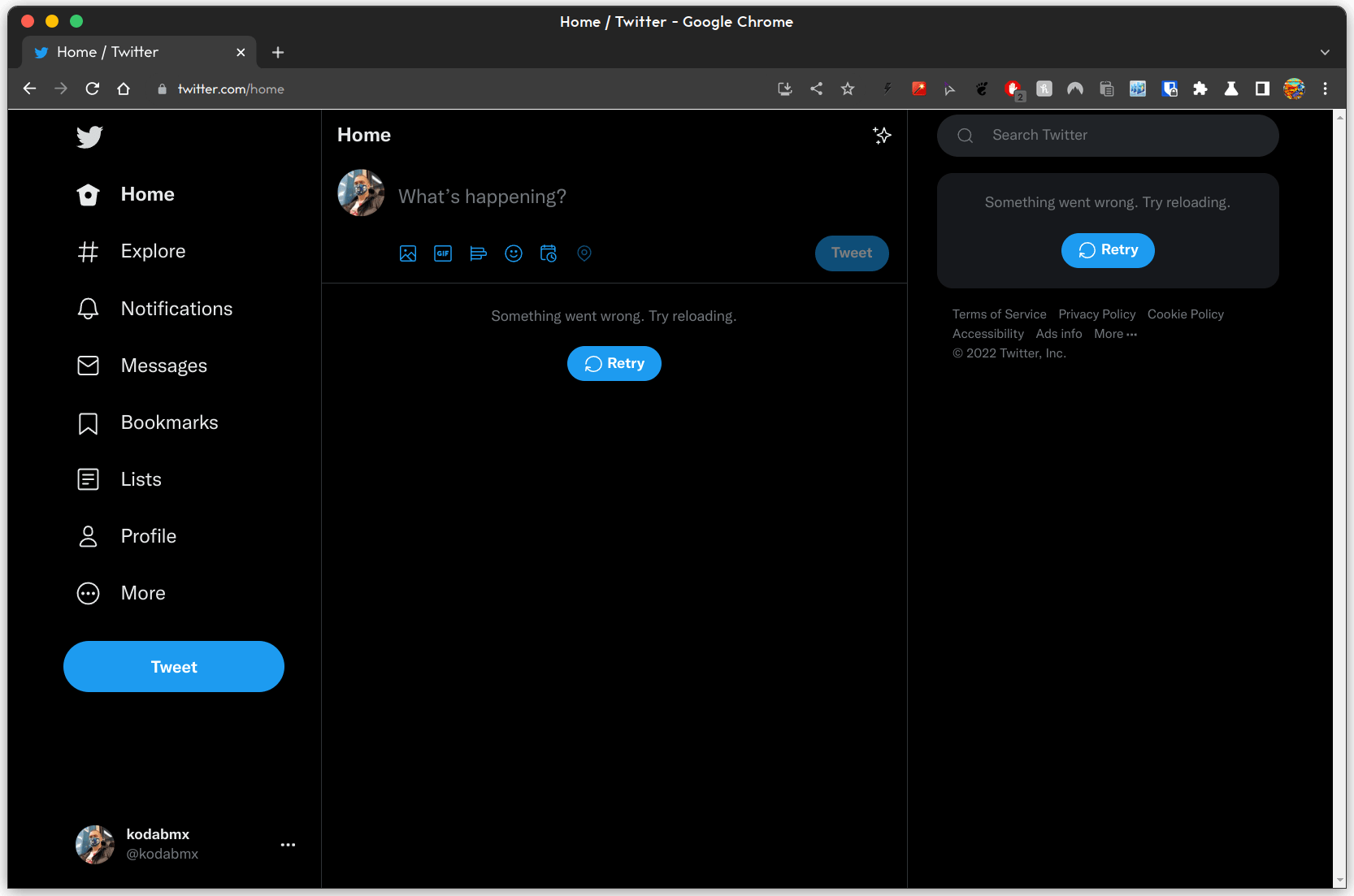This screenshot has width=1354, height=896.
Task: Open Privacy Policy link
Action: [x=1097, y=314]
